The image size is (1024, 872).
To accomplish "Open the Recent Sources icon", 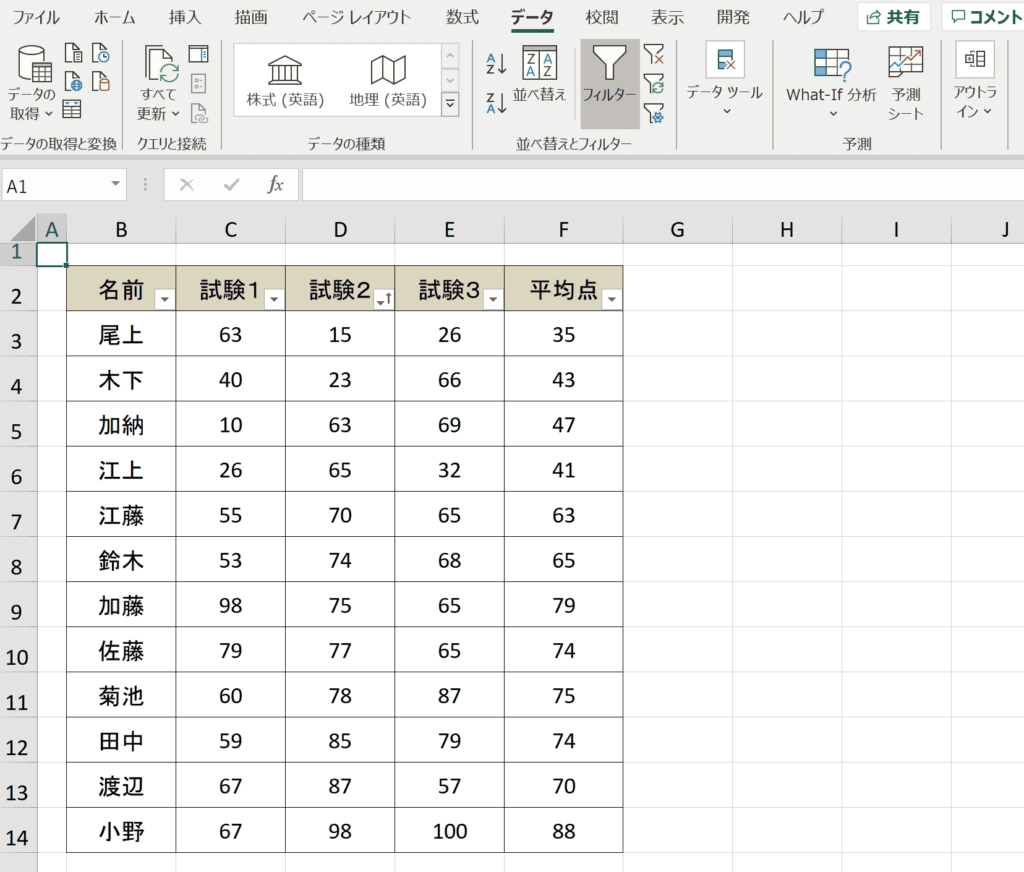I will point(101,53).
